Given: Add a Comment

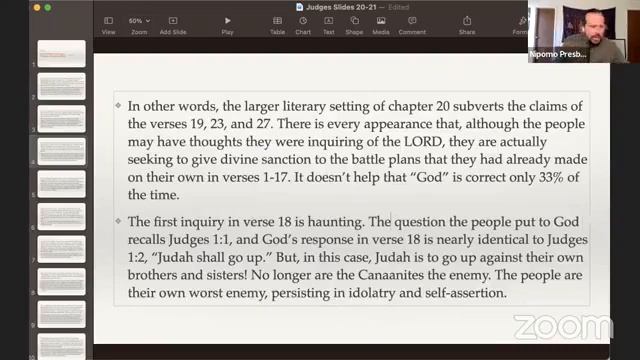Looking at the screenshot, I should [x=412, y=25].
